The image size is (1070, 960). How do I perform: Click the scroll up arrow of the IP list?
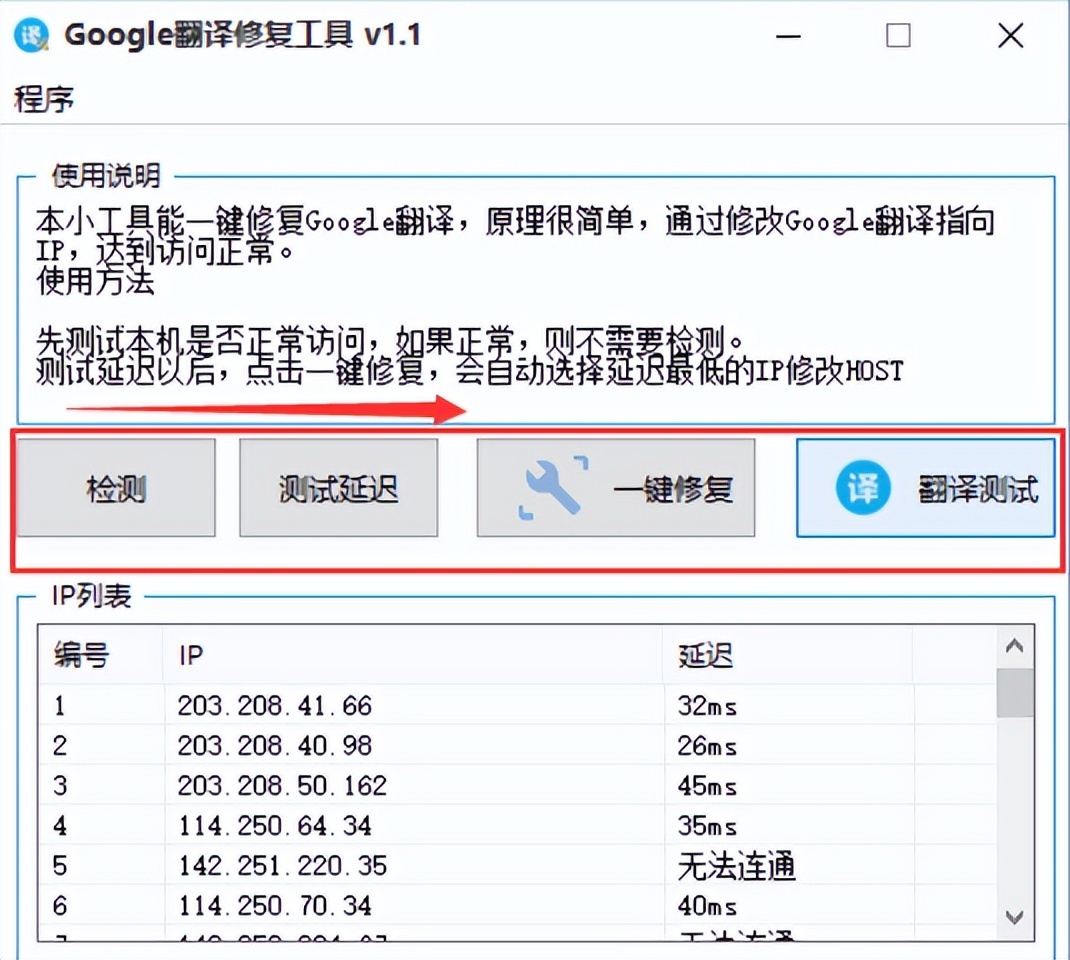click(1015, 645)
